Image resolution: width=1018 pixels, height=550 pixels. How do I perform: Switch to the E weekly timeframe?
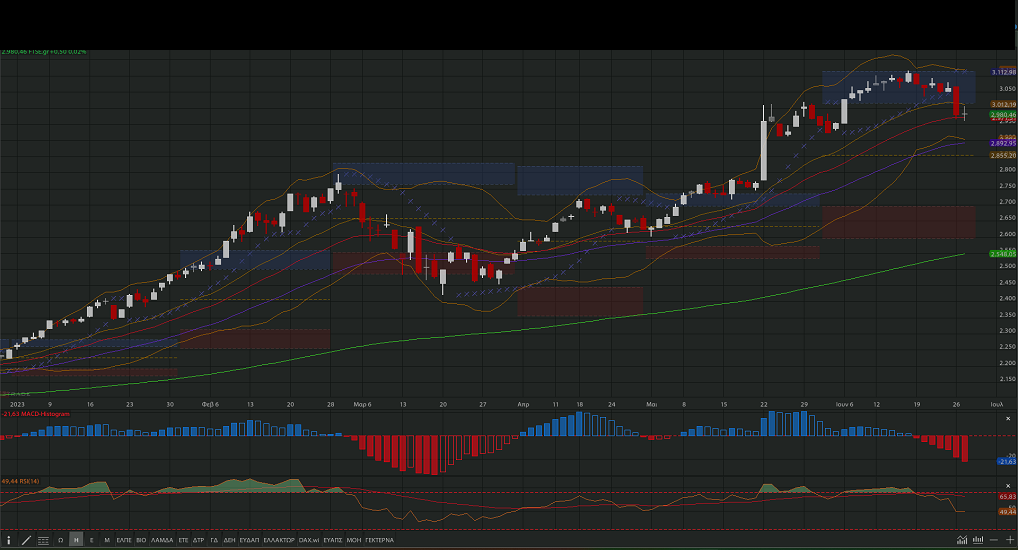(92, 540)
